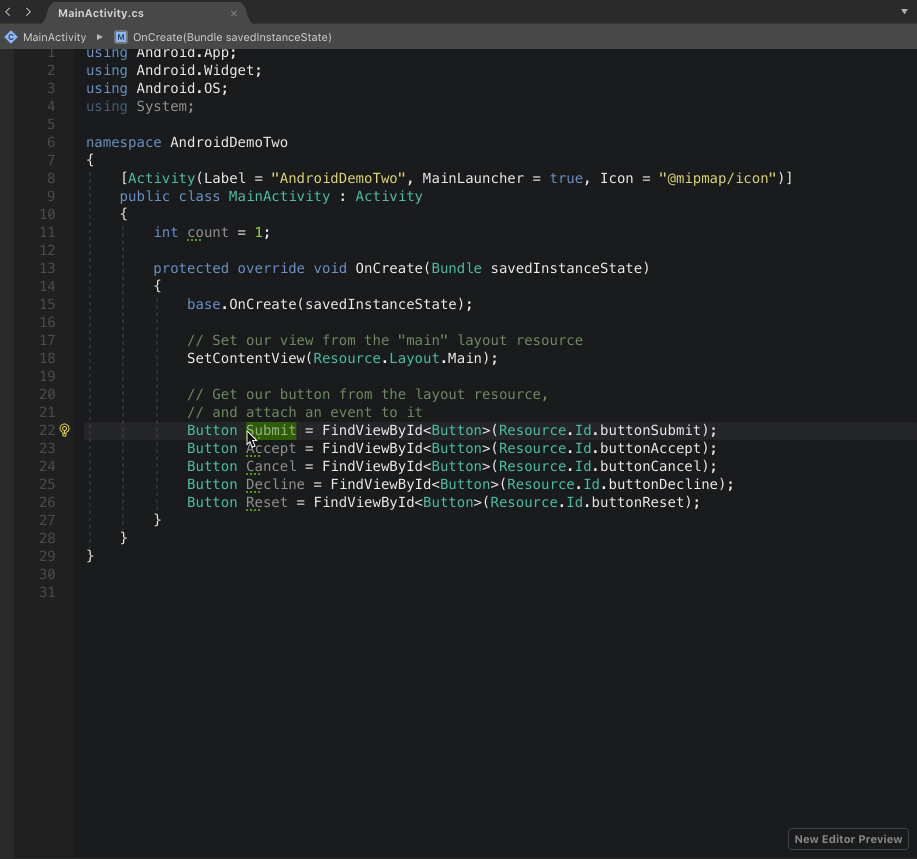Open the tab list dropdown arrow
This screenshot has width=917, height=859.
[904, 12]
